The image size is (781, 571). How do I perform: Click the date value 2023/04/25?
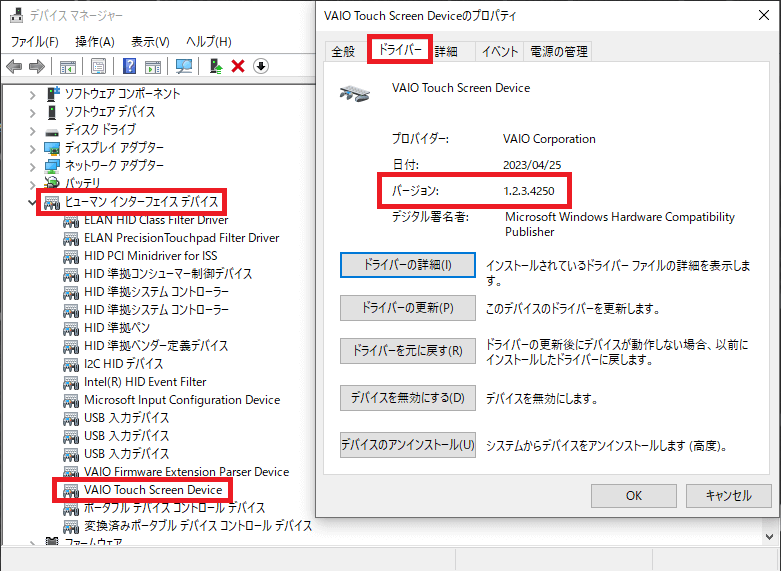click(x=532, y=165)
